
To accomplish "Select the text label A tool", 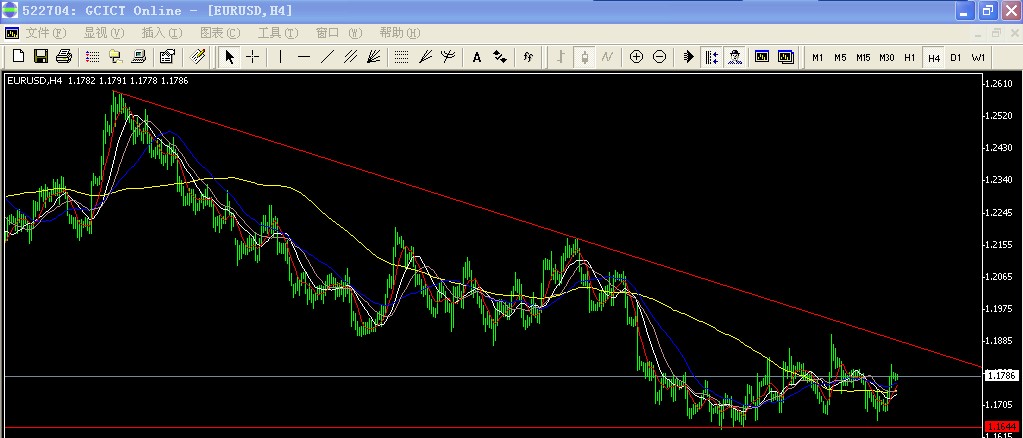I will tap(476, 57).
